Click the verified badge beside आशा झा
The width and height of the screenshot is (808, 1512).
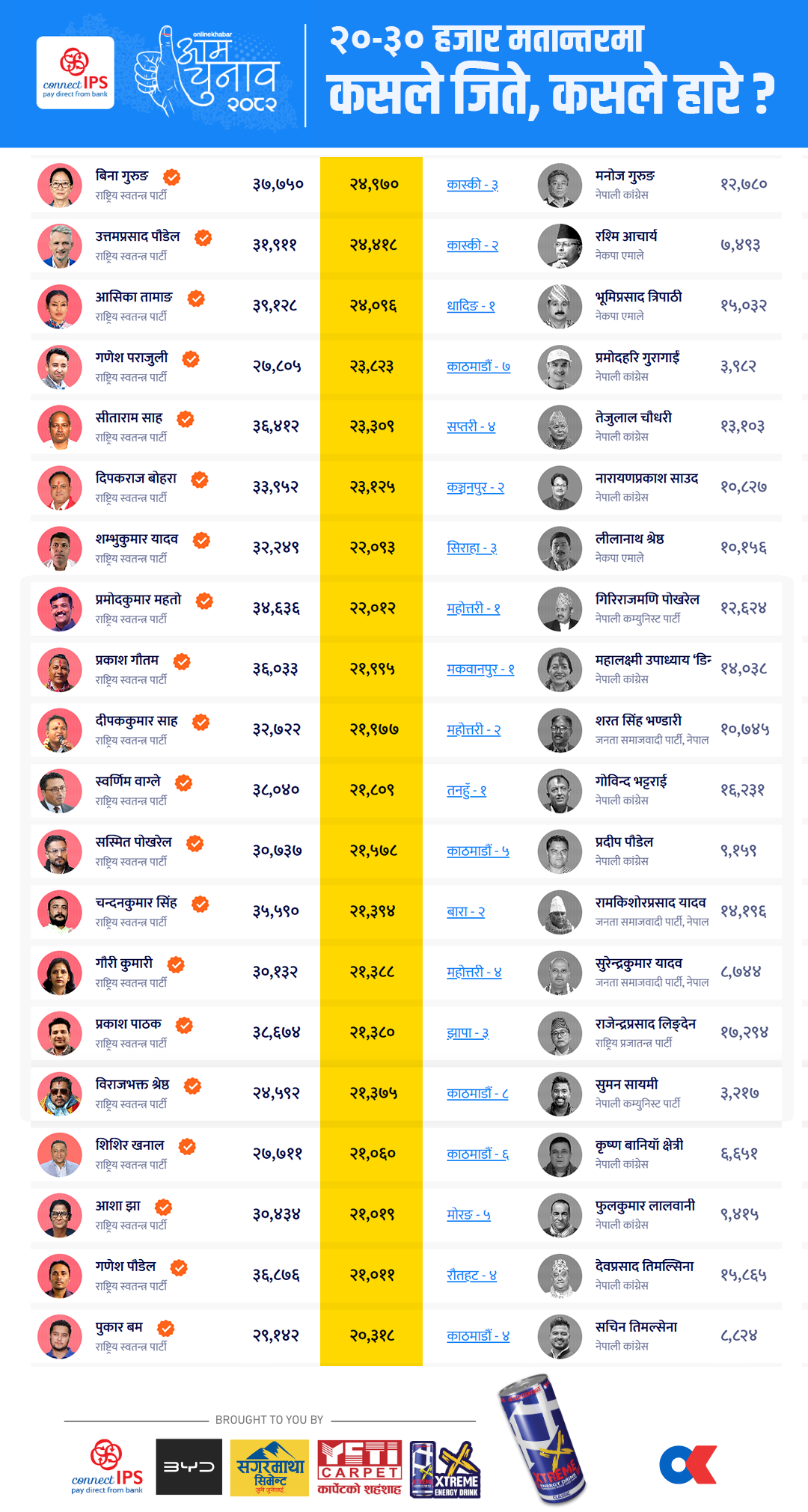tap(164, 1207)
